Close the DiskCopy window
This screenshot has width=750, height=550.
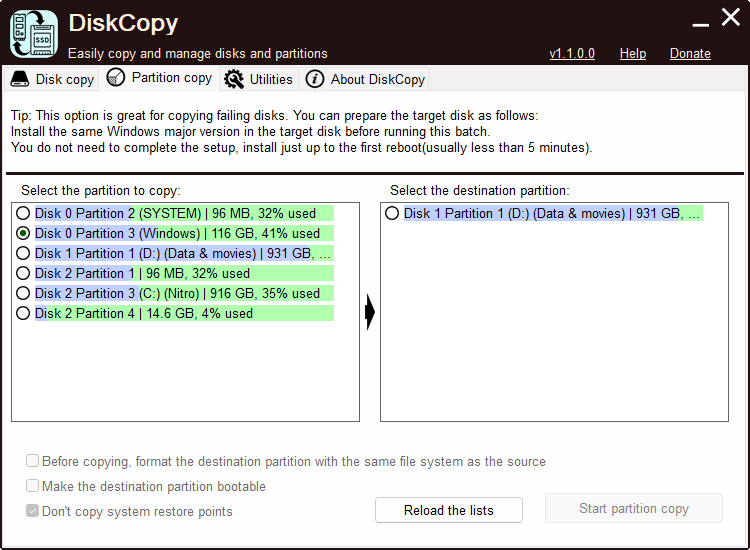(731, 17)
